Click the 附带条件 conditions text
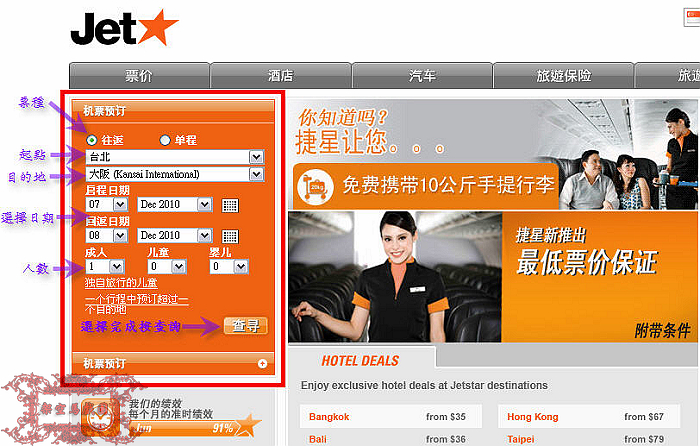The width and height of the screenshot is (700, 446). (662, 331)
